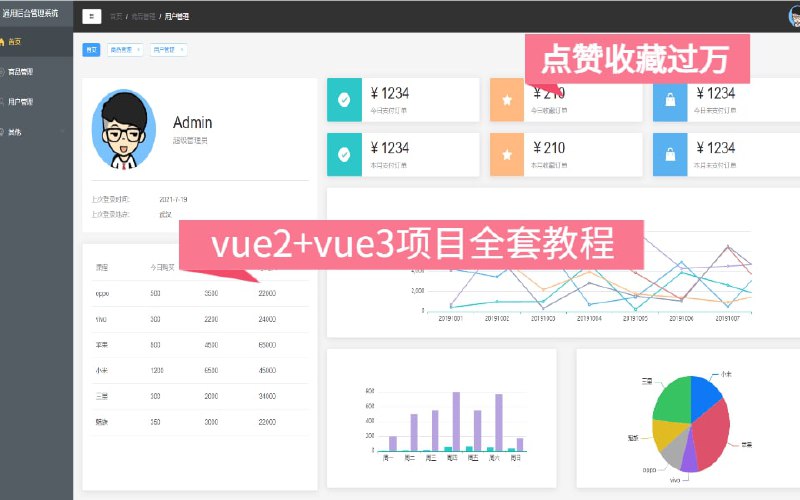The width and height of the screenshot is (800, 500).
Task: Click the tallest purple bar for 周四
Action: tap(456, 421)
